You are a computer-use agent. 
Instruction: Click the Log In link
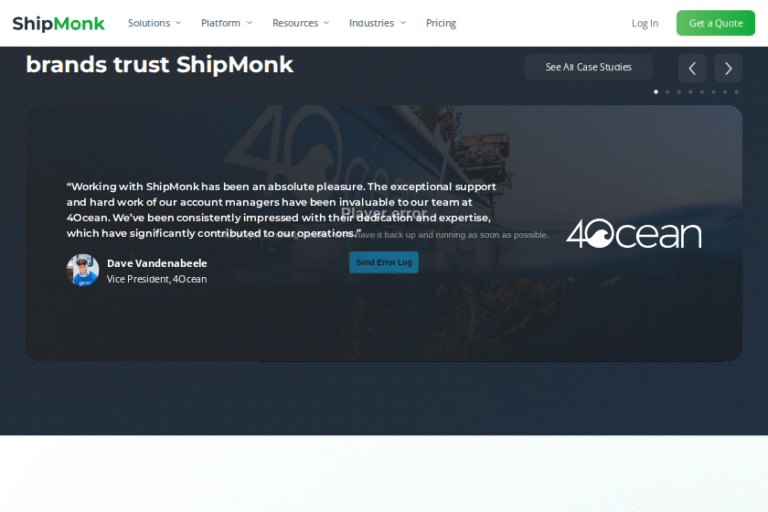pos(645,23)
